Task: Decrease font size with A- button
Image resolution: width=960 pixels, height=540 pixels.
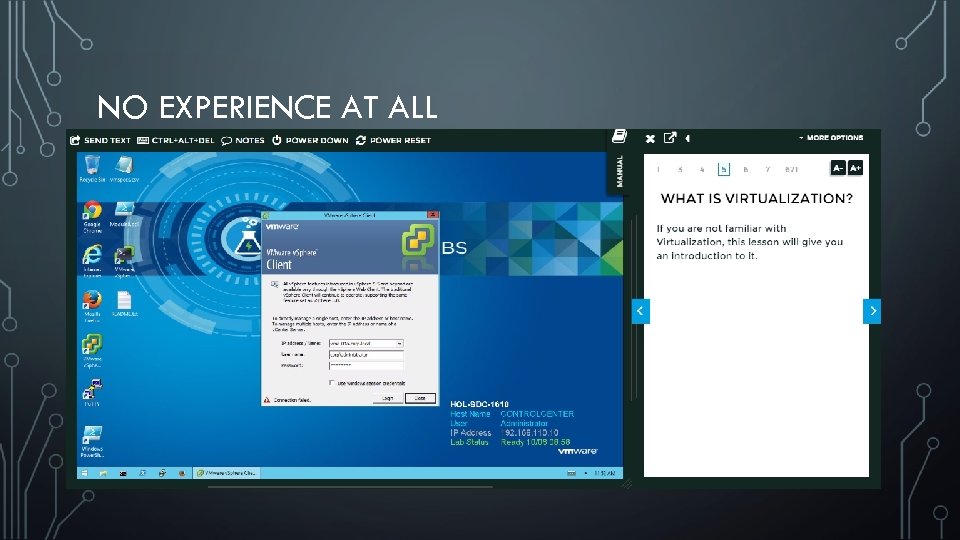Action: (838, 168)
